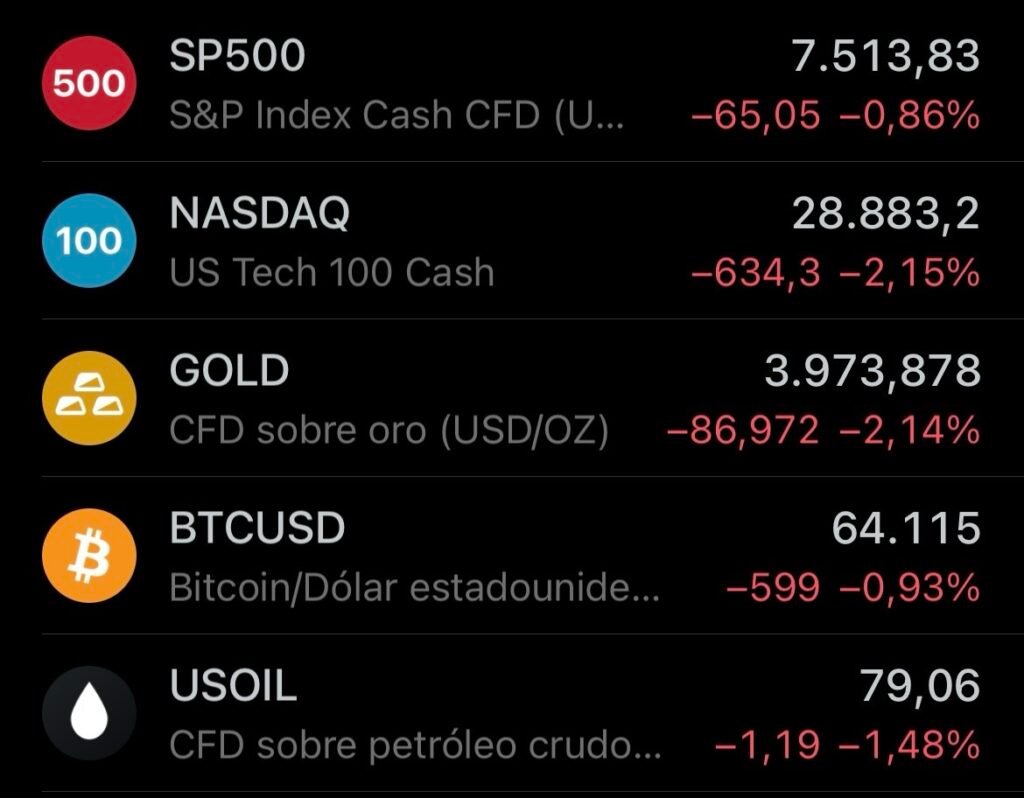Tap NASDAQ change −2,15% value
The width and height of the screenshot is (1024, 798).
910,273
